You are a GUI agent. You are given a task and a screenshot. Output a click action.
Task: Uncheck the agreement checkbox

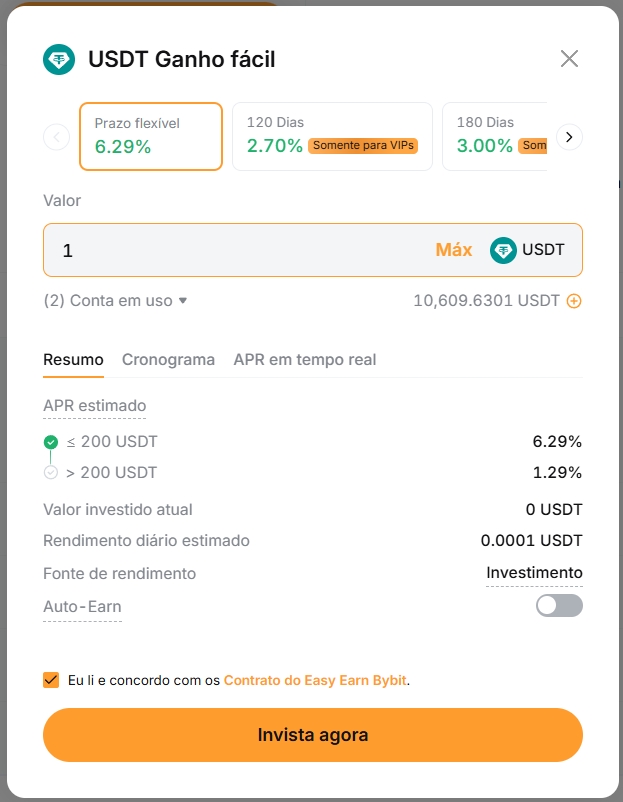51,680
